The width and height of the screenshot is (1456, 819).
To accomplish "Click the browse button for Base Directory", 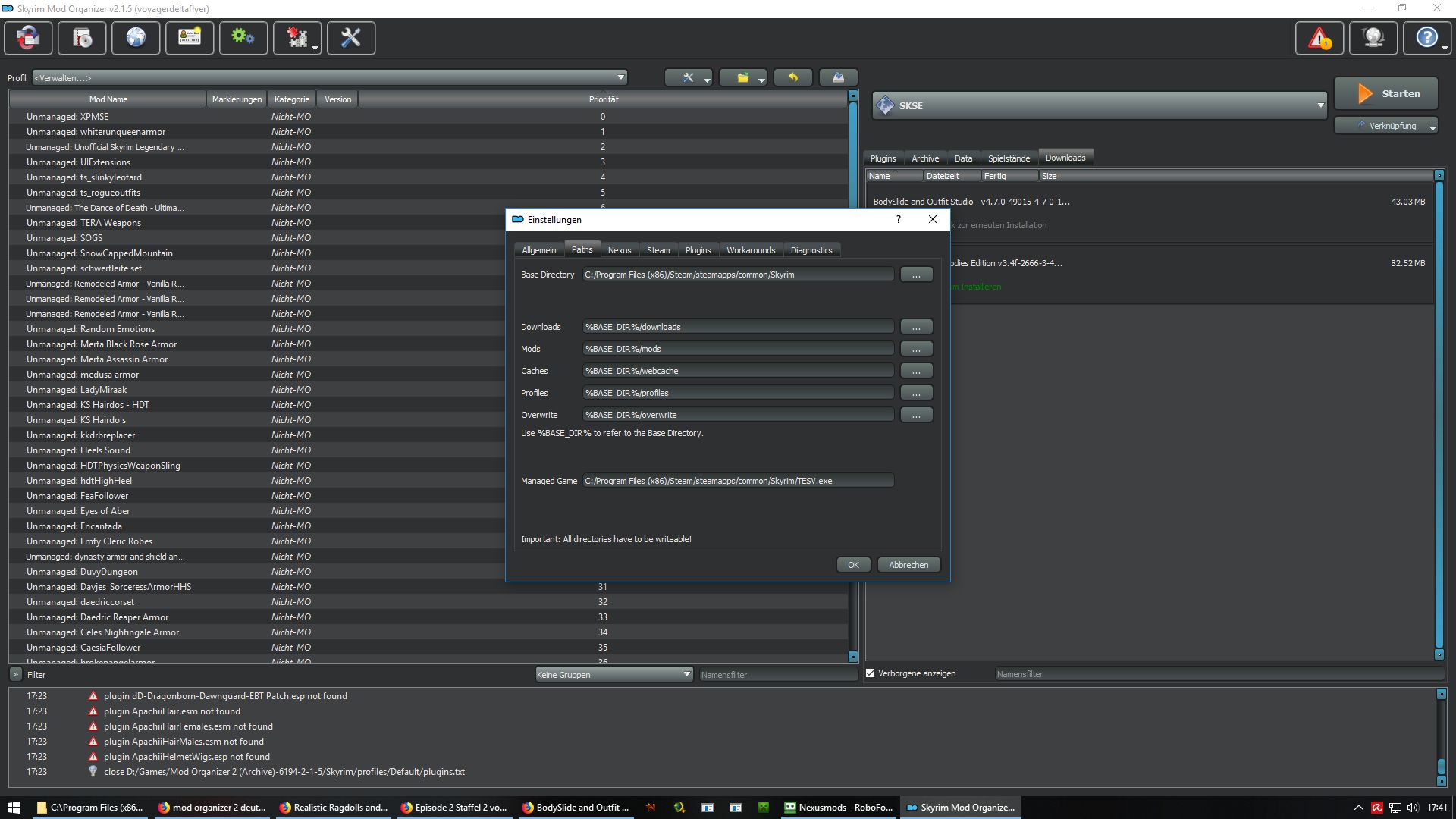I will (x=916, y=275).
